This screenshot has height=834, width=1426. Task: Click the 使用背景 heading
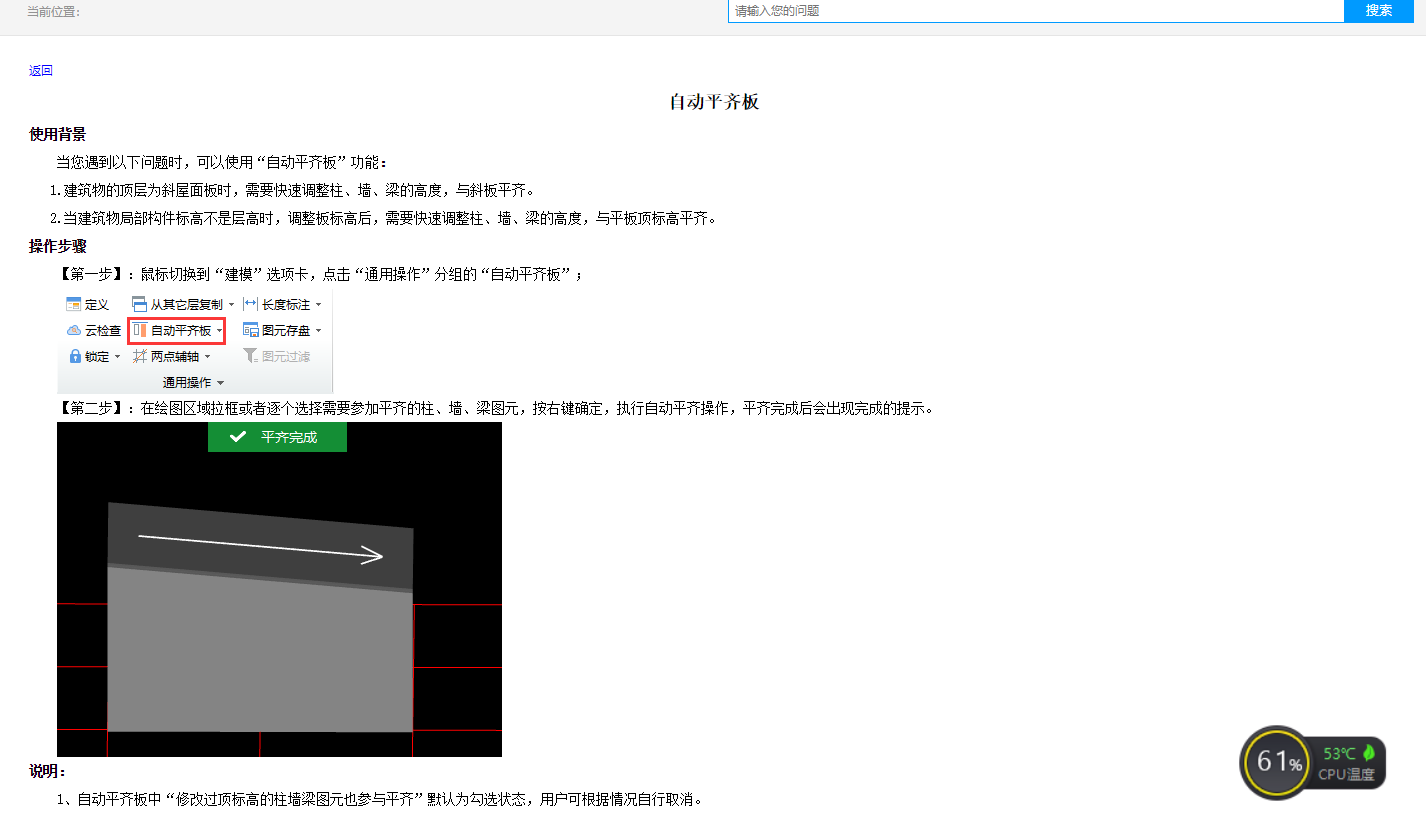(x=57, y=134)
